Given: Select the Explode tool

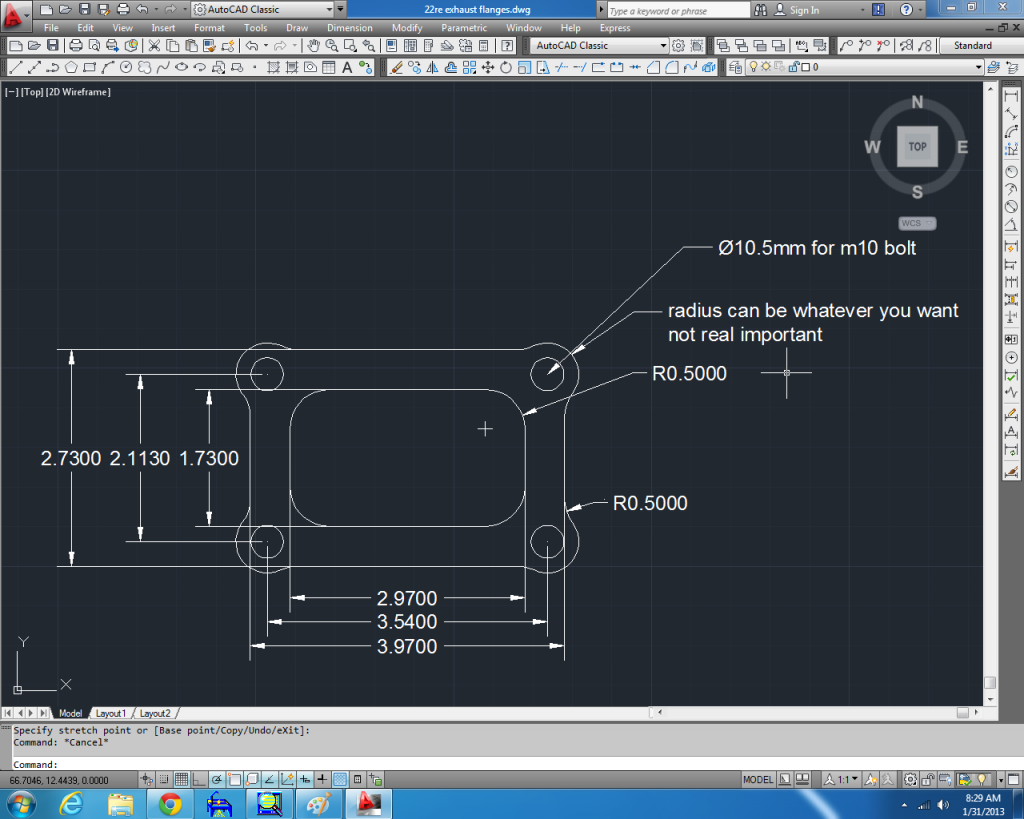Looking at the screenshot, I should (709, 67).
